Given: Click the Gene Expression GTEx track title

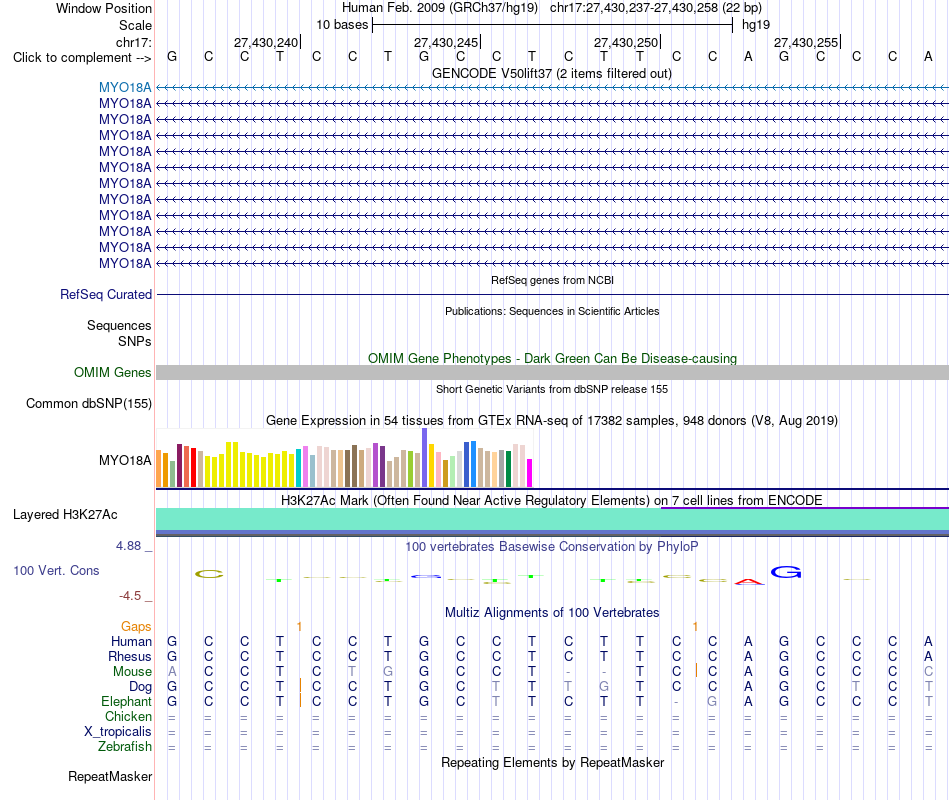Looking at the screenshot, I should pyautogui.click(x=552, y=421).
